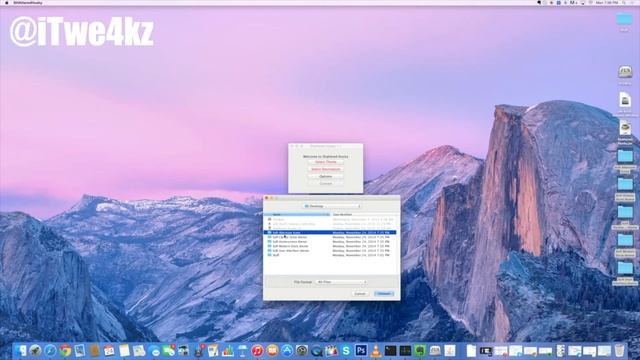
Task: Click Cancel in the file dialog
Action: point(360,293)
